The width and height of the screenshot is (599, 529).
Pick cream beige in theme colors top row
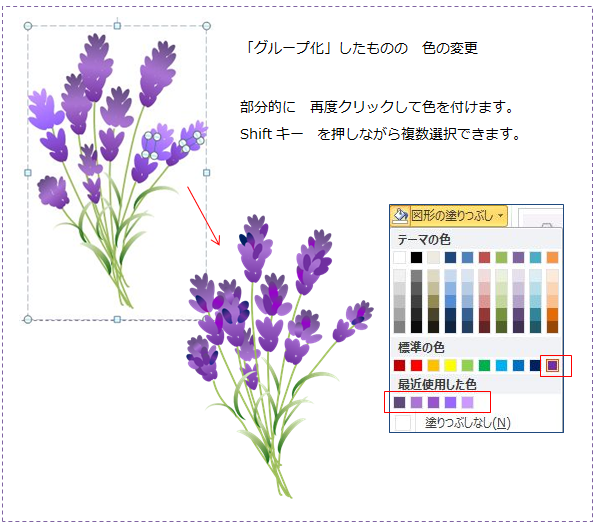pos(433,257)
